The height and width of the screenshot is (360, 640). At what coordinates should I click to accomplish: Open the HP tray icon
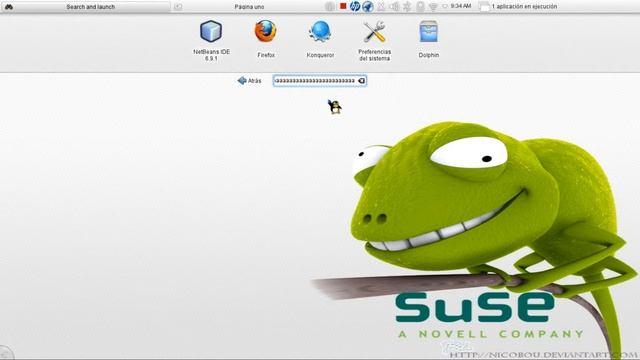click(355, 7)
